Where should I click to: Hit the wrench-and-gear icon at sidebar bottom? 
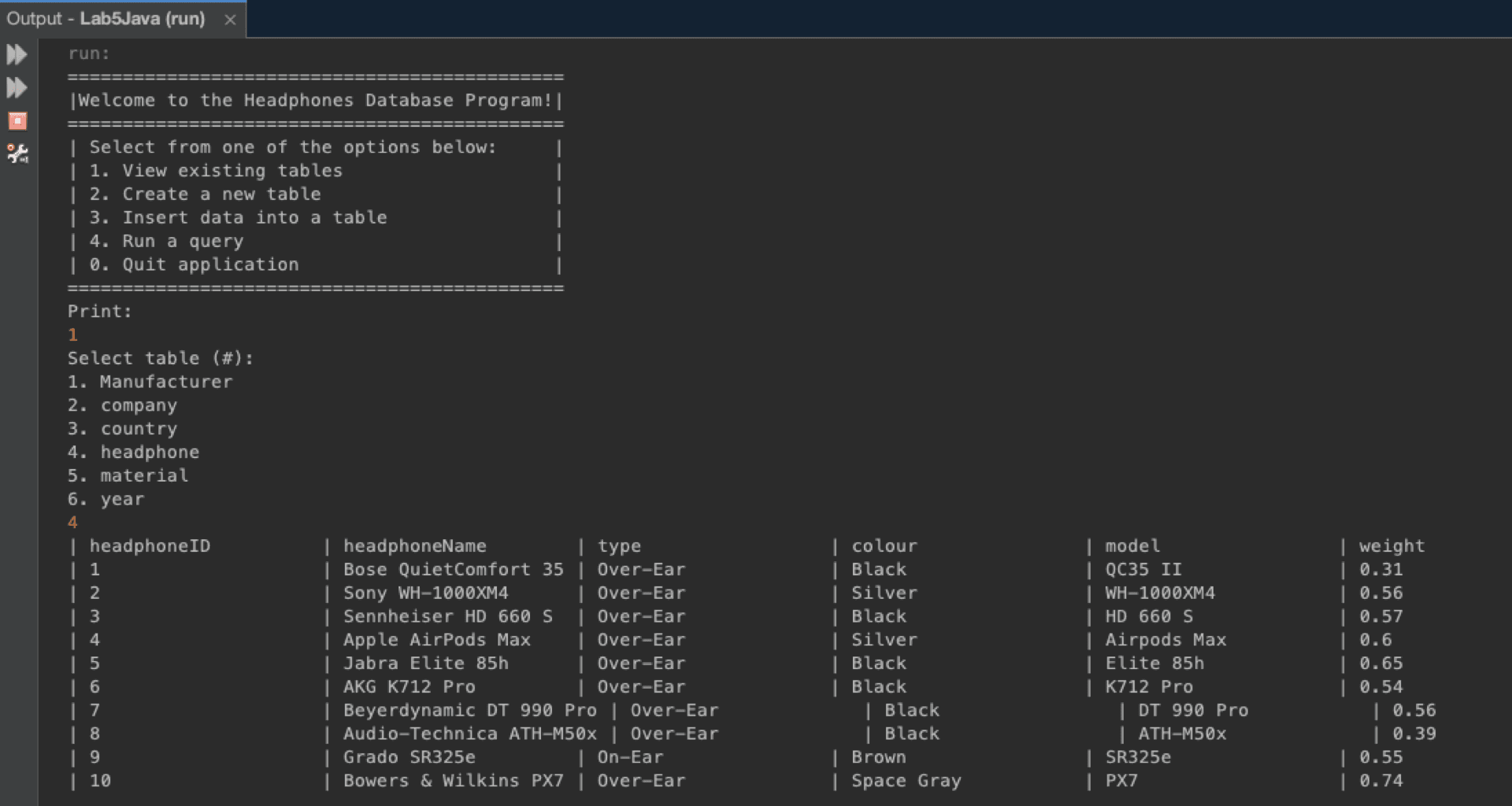(x=17, y=154)
